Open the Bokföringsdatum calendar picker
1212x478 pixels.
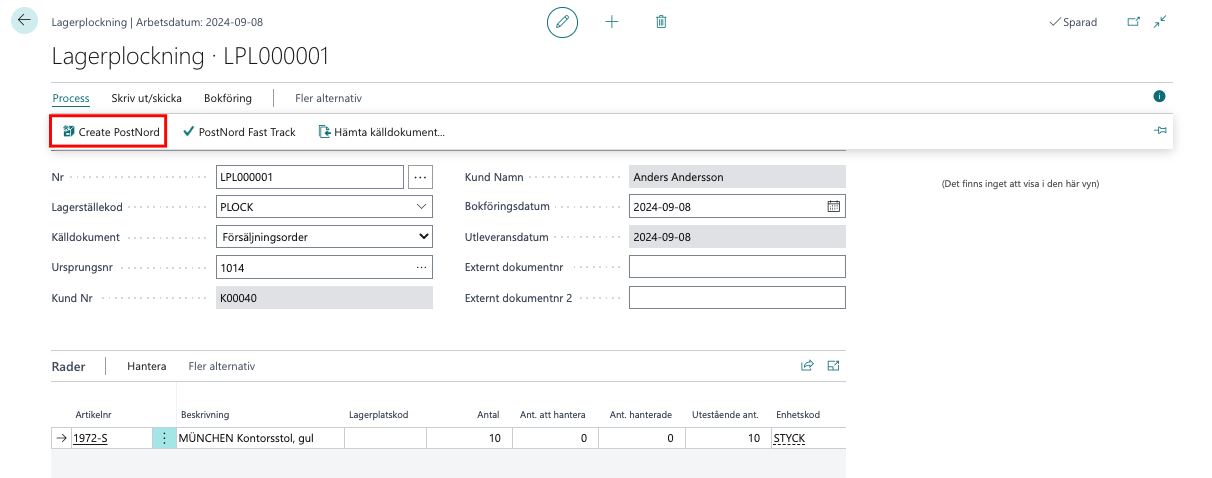point(834,207)
